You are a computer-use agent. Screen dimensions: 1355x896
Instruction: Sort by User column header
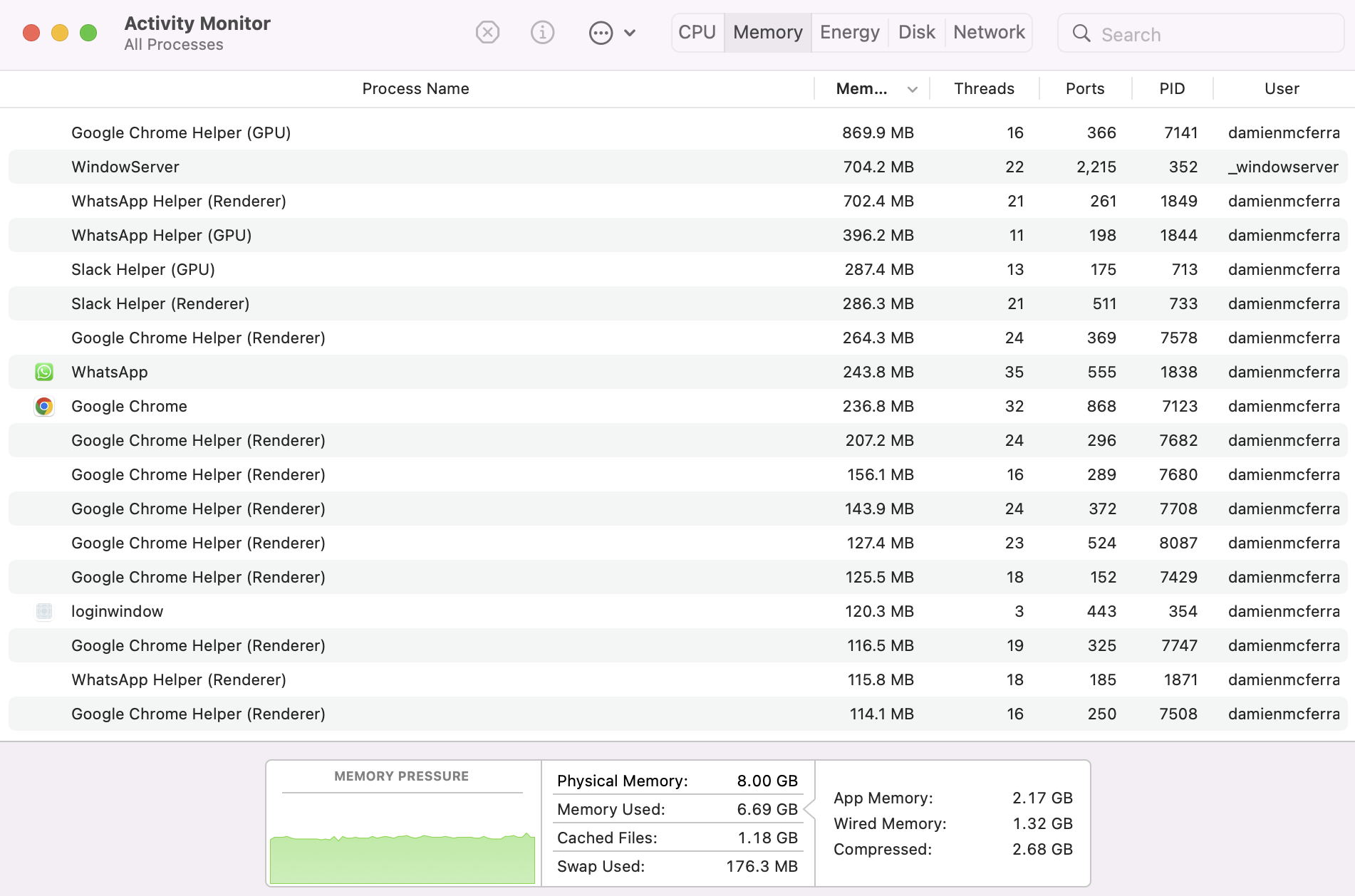(1282, 89)
